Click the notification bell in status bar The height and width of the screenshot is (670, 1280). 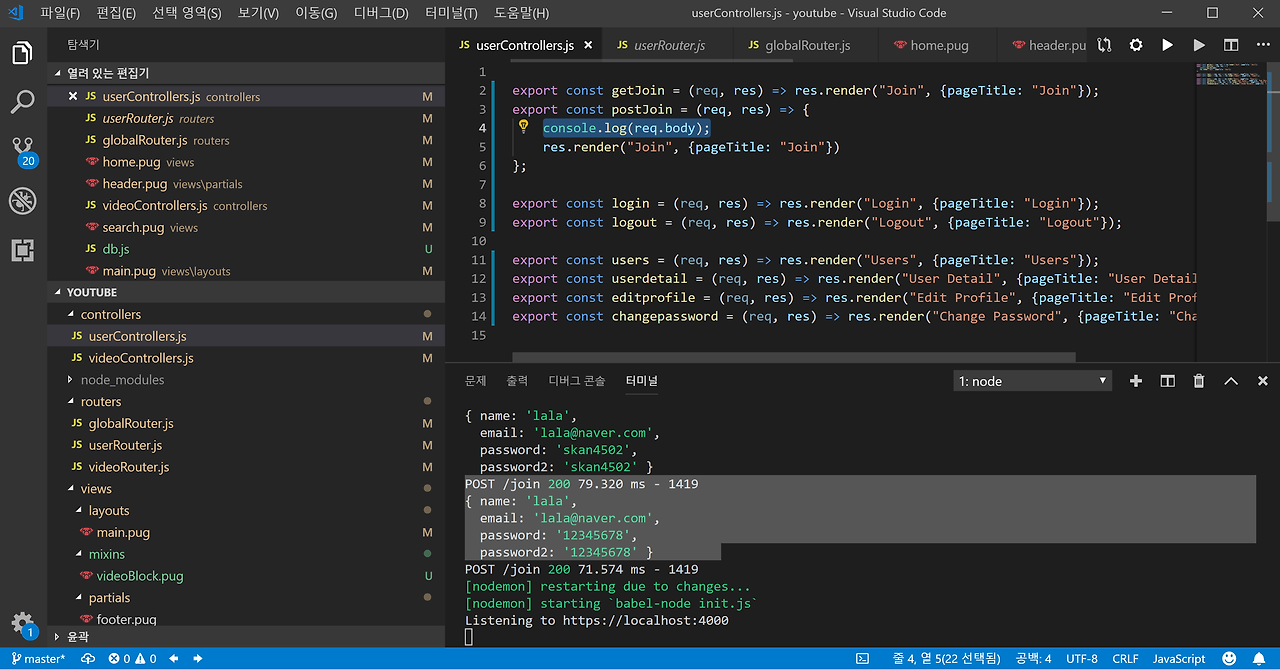pyautogui.click(x=1257, y=659)
